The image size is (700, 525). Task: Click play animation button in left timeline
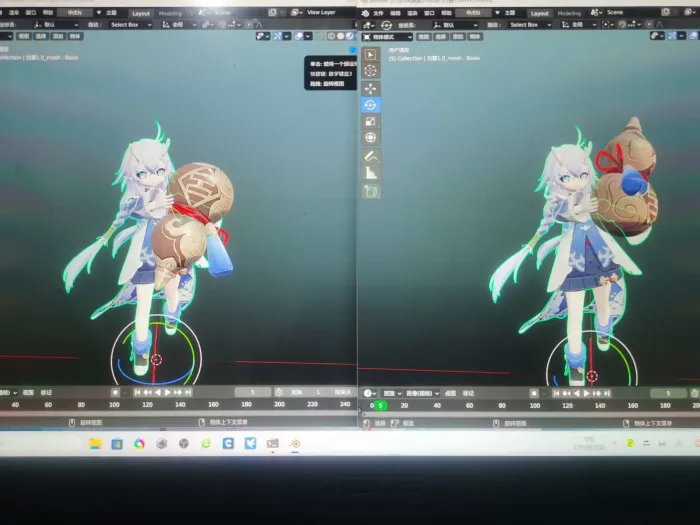click(x=167, y=392)
